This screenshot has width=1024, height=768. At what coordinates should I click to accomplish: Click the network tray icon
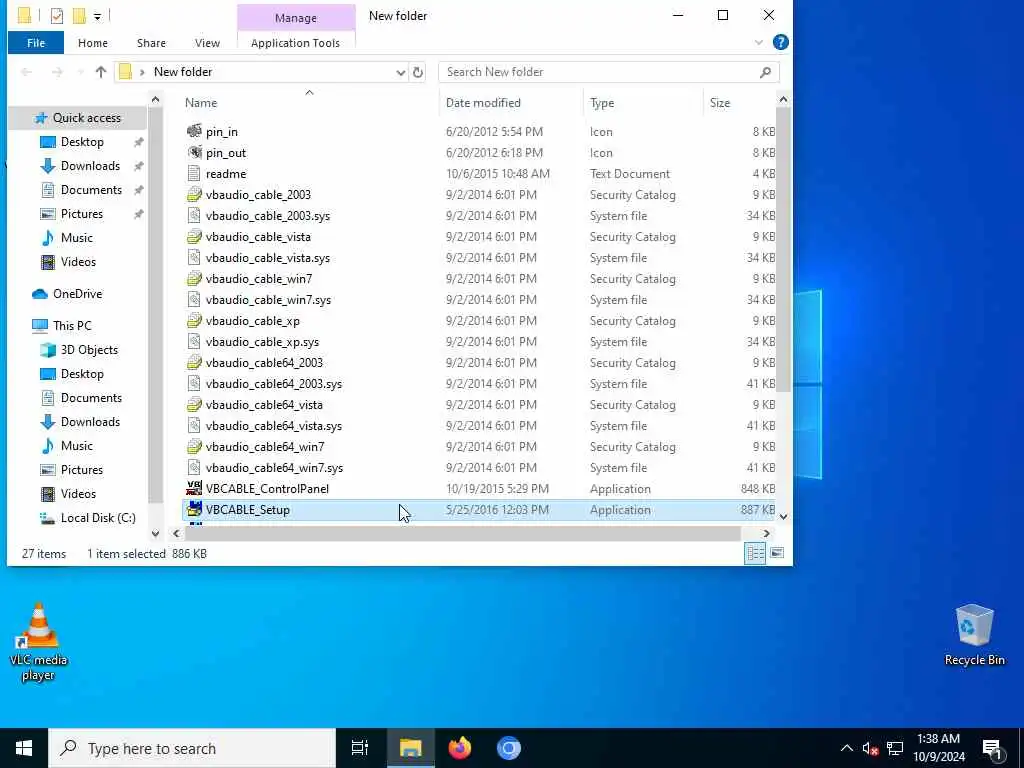[895, 748]
